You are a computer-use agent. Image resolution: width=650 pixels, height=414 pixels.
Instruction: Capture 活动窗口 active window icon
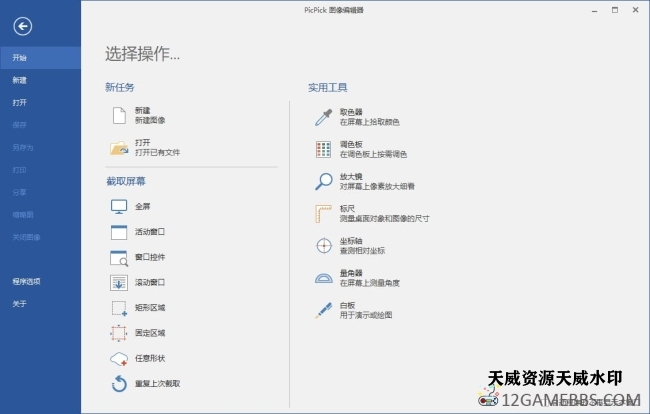click(118, 232)
